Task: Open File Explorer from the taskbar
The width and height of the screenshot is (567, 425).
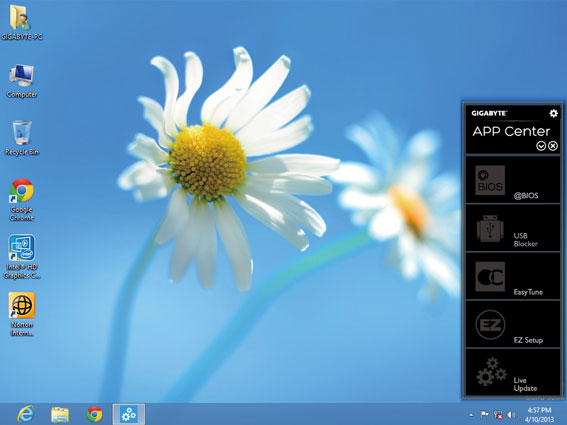Action: pos(60,414)
